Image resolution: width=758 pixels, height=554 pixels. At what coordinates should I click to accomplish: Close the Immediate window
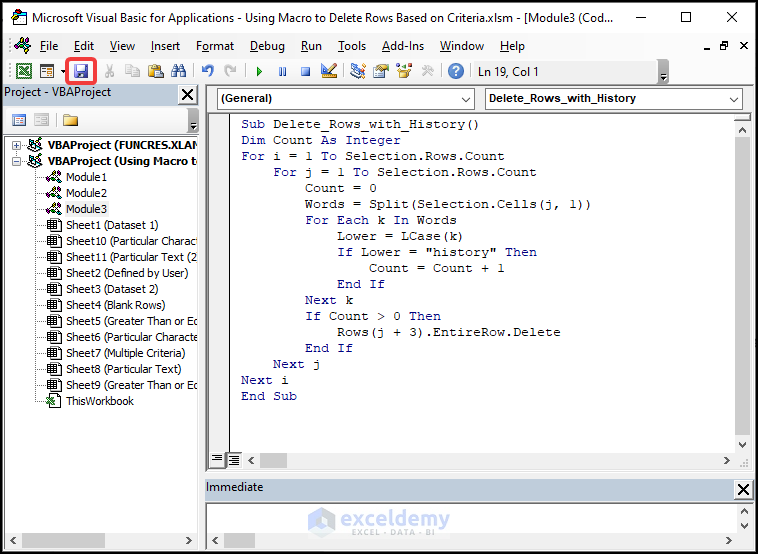[743, 490]
